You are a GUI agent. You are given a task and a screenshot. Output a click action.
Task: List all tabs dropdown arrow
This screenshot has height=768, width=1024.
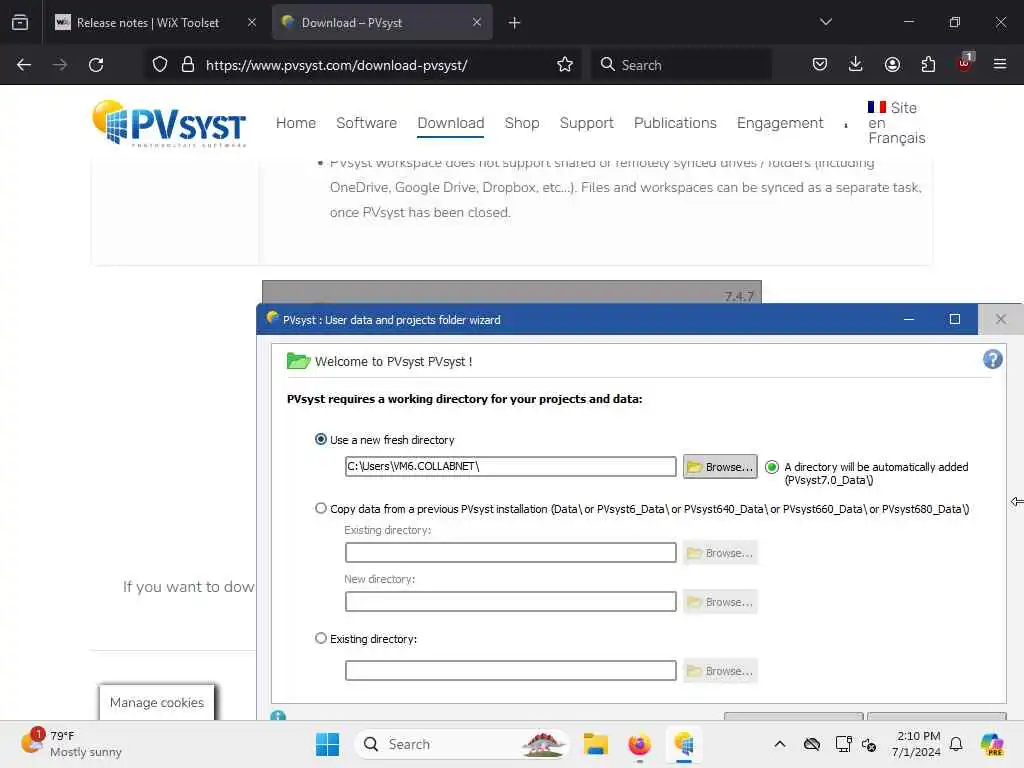coord(825,22)
